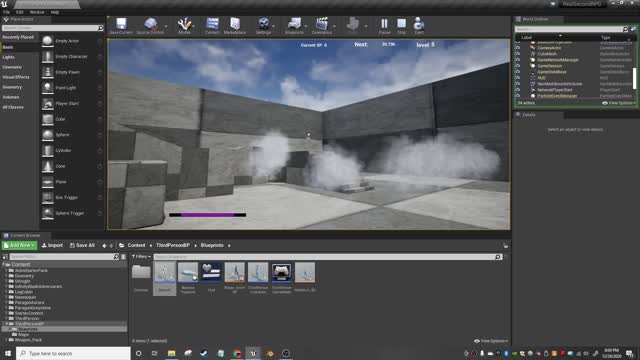Click the Content breadcrumb

click(136, 245)
